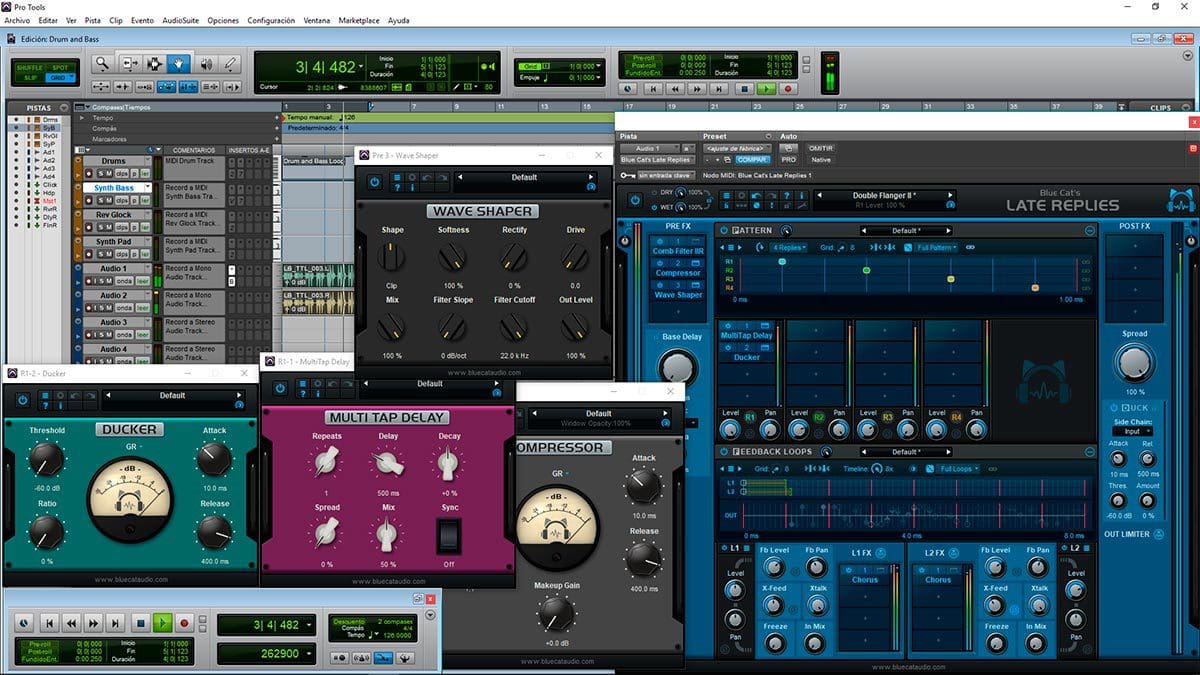
Task: Open Side Chain Input dropdown
Action: (1134, 431)
